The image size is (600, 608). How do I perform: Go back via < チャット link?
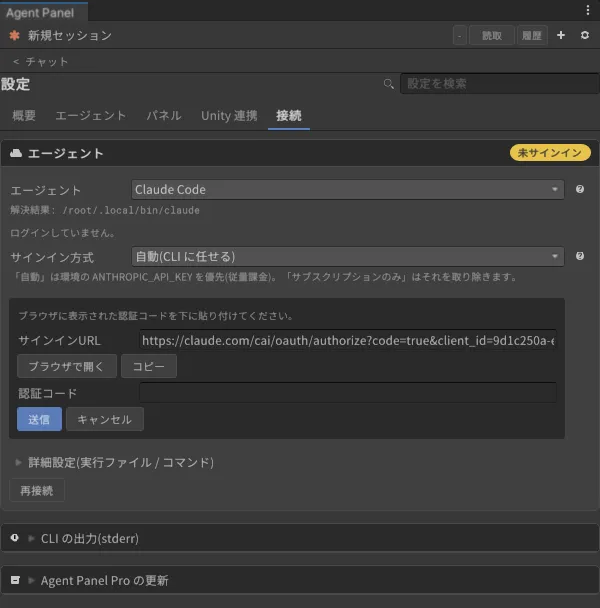[40, 62]
